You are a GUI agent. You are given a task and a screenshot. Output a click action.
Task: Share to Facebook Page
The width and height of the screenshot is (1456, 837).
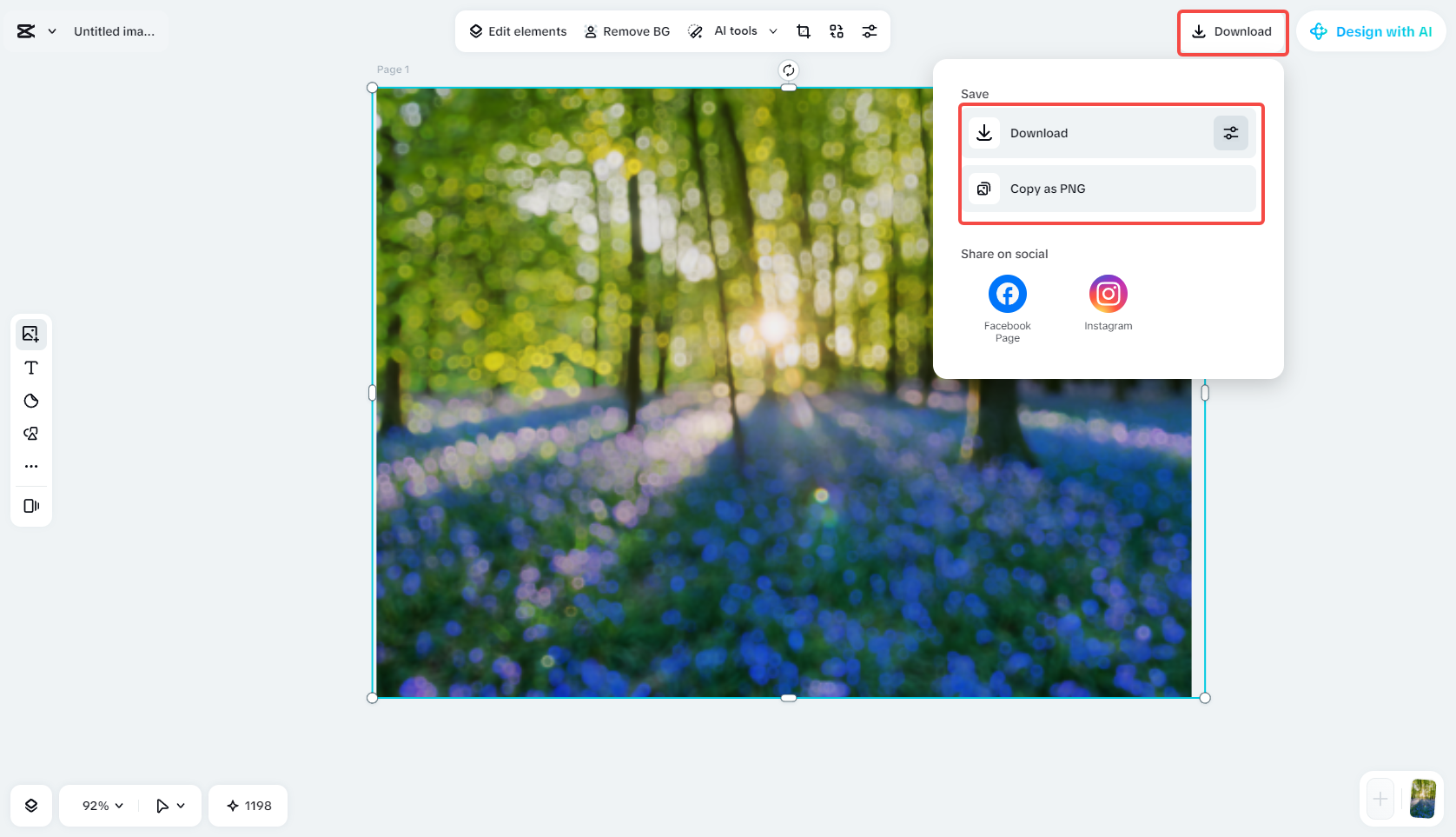pyautogui.click(x=1008, y=309)
